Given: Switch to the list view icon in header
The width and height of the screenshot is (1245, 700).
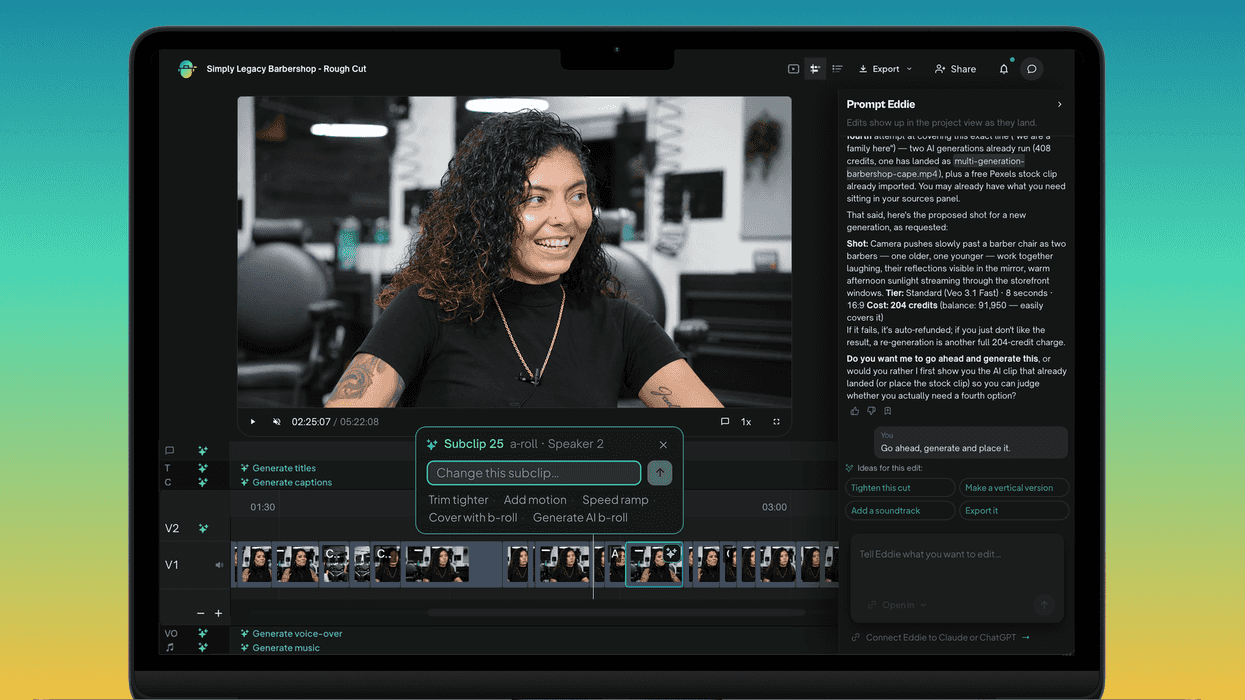Looking at the screenshot, I should [837, 69].
